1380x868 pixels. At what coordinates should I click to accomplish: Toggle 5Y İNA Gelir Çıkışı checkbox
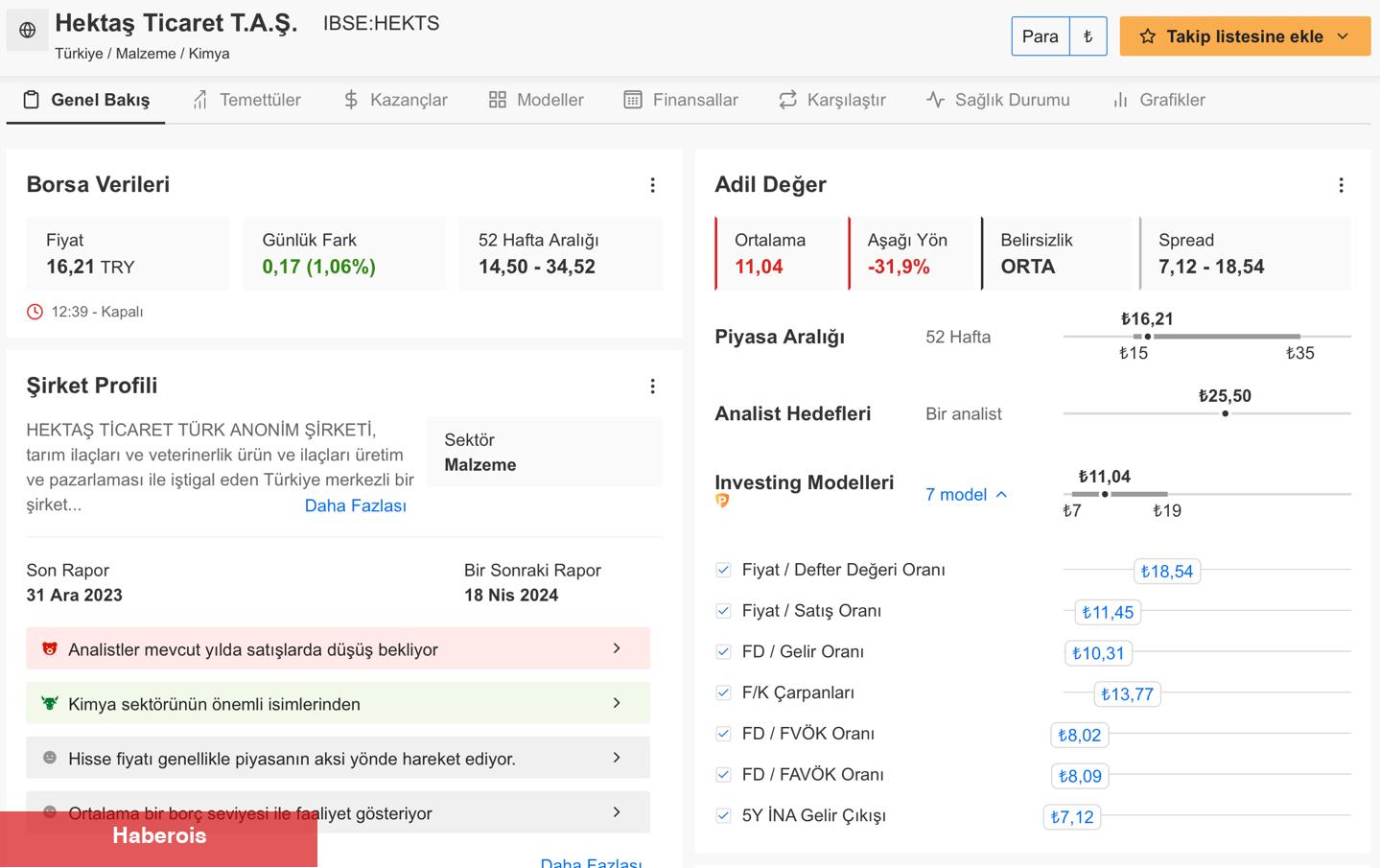pyautogui.click(x=723, y=816)
